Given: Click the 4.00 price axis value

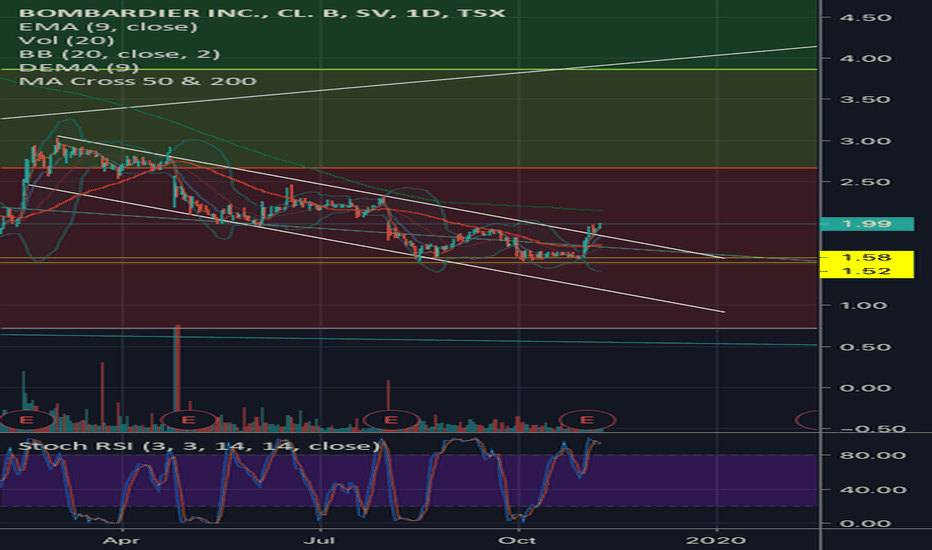Looking at the screenshot, I should (x=865, y=58).
